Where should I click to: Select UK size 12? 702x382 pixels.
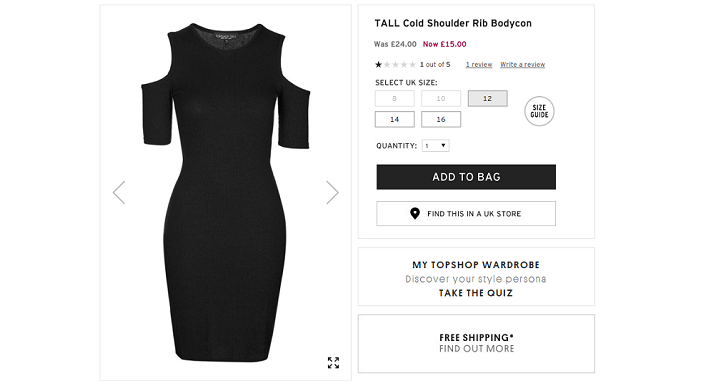(x=488, y=99)
